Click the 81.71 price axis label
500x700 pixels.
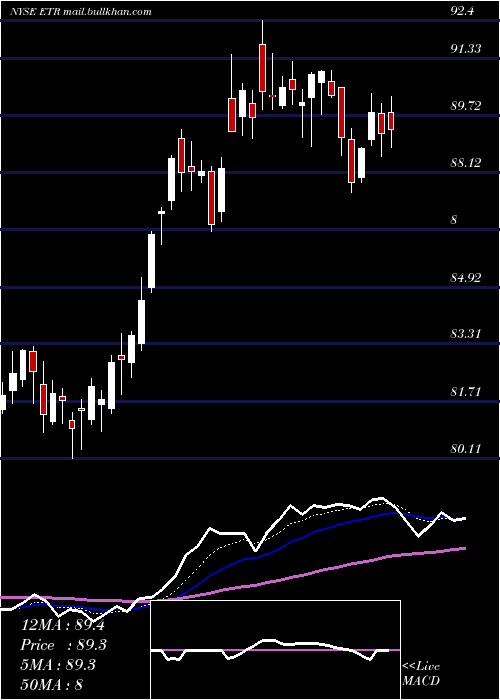(x=466, y=392)
